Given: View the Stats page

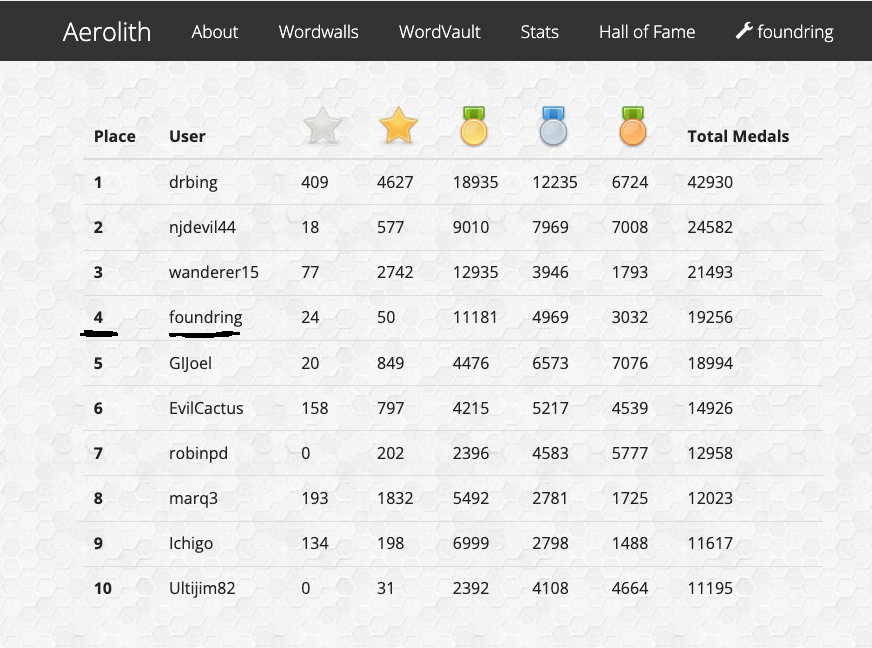Looking at the screenshot, I should (539, 32).
